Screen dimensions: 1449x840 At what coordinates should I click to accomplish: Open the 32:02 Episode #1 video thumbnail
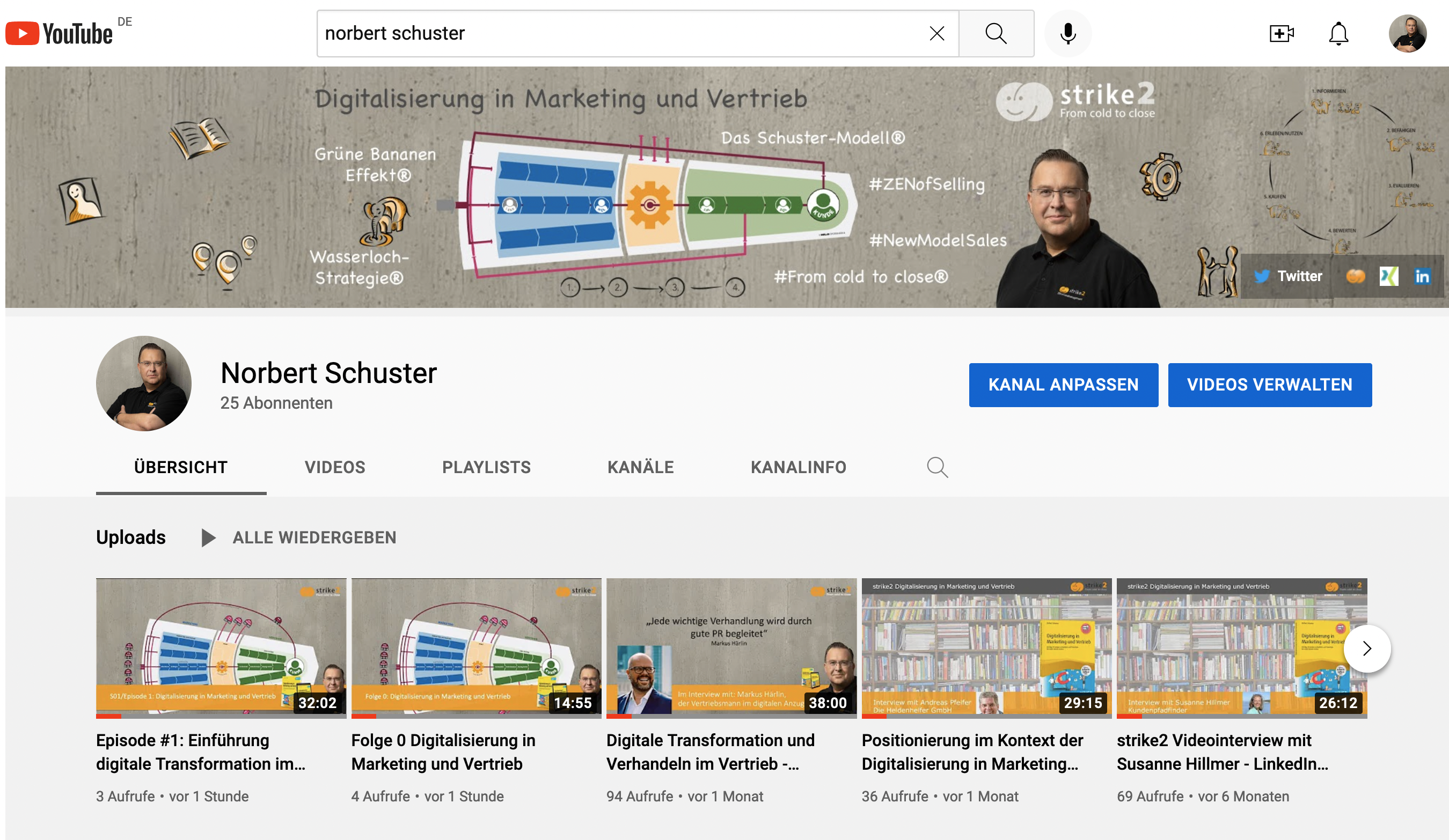click(221, 648)
